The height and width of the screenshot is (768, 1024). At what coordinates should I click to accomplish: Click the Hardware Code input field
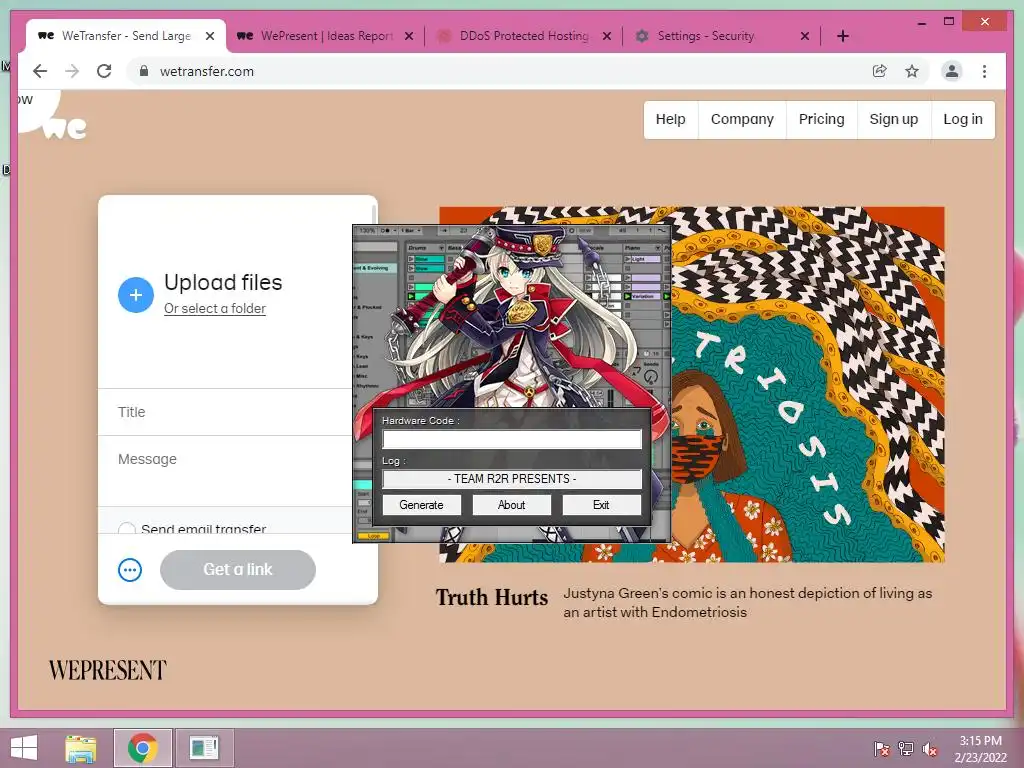[512, 440]
